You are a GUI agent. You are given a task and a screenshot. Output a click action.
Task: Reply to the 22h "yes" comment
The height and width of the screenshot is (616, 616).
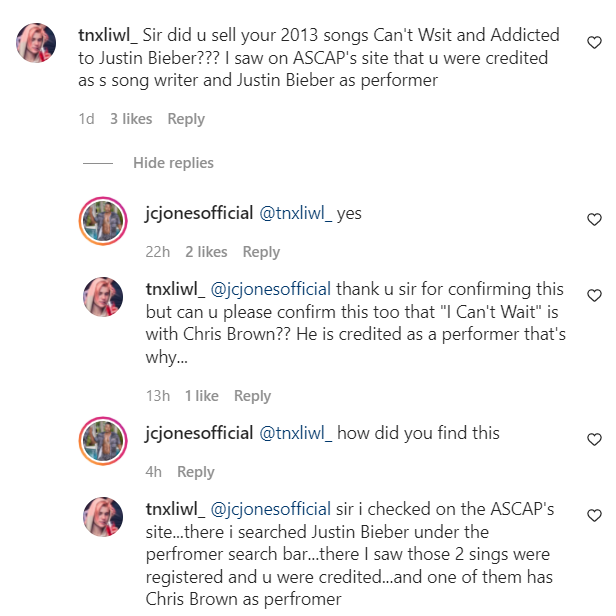tap(261, 252)
